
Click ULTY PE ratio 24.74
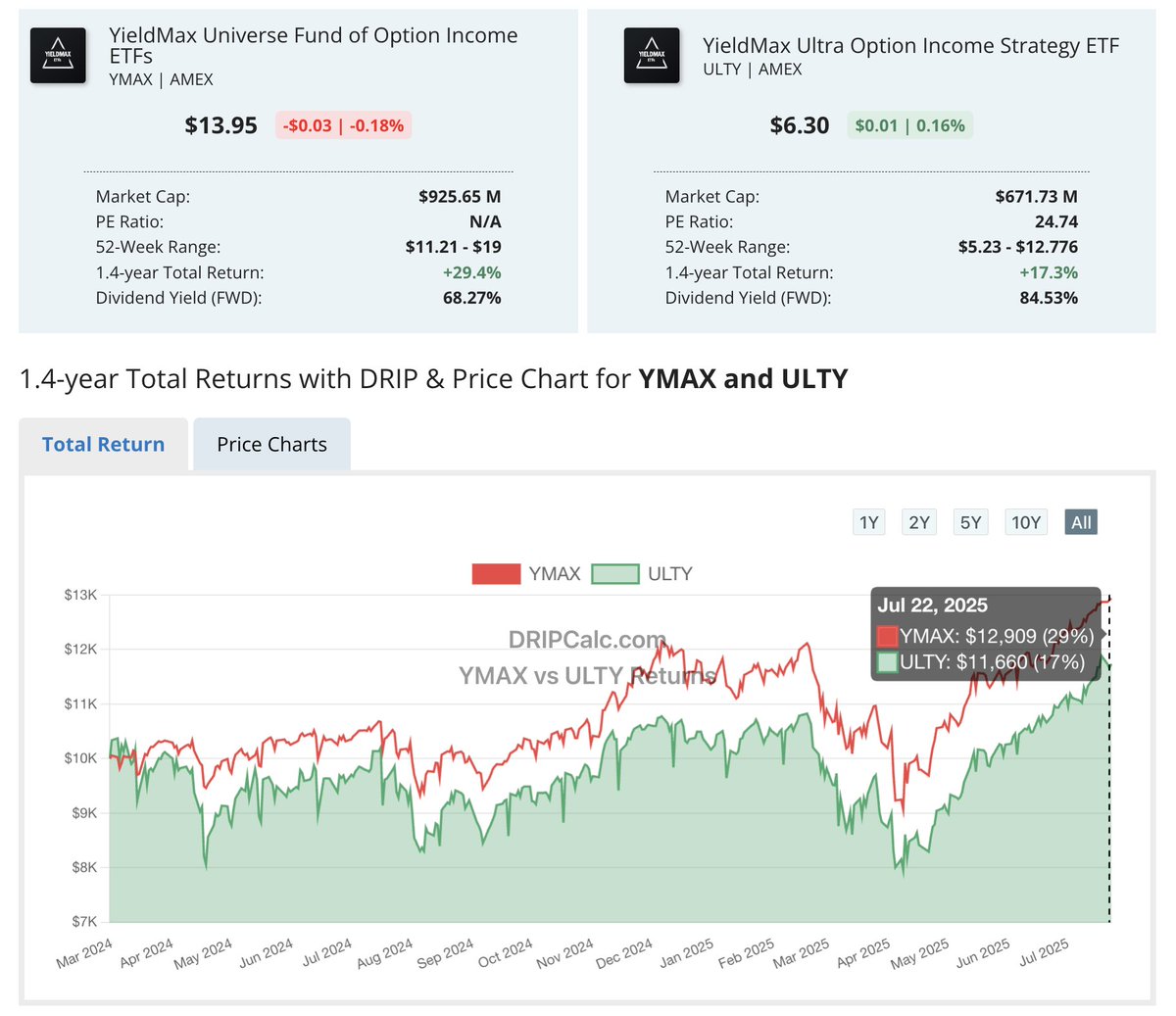tap(1055, 221)
